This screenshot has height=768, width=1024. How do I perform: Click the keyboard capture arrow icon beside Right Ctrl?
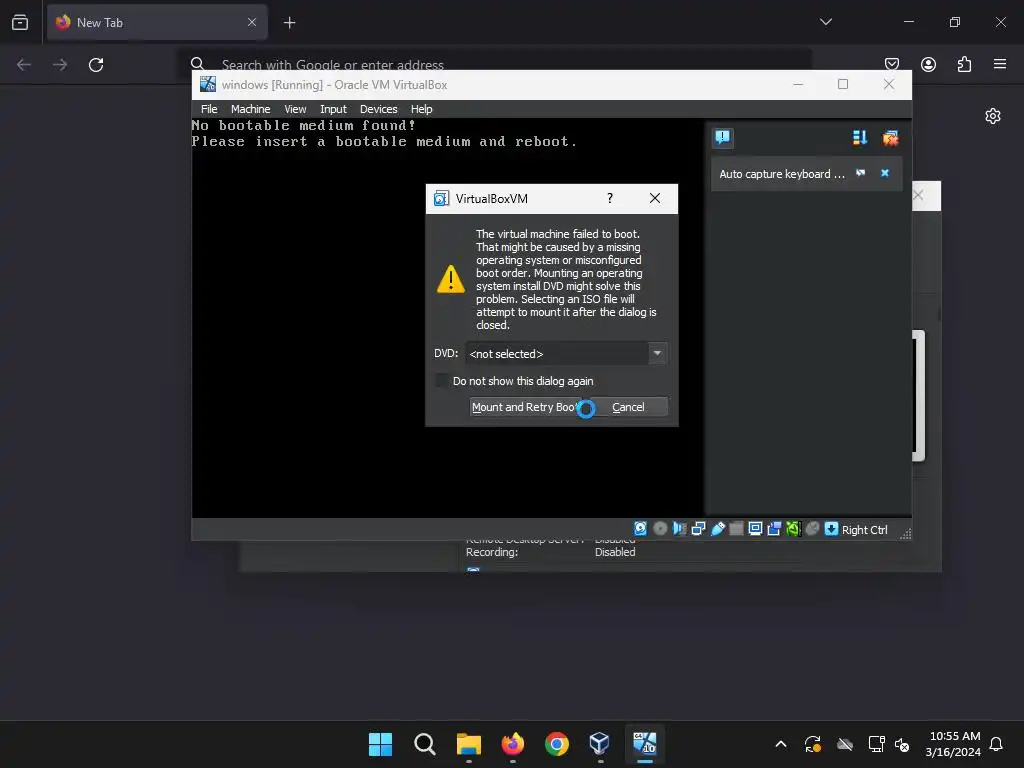point(831,529)
